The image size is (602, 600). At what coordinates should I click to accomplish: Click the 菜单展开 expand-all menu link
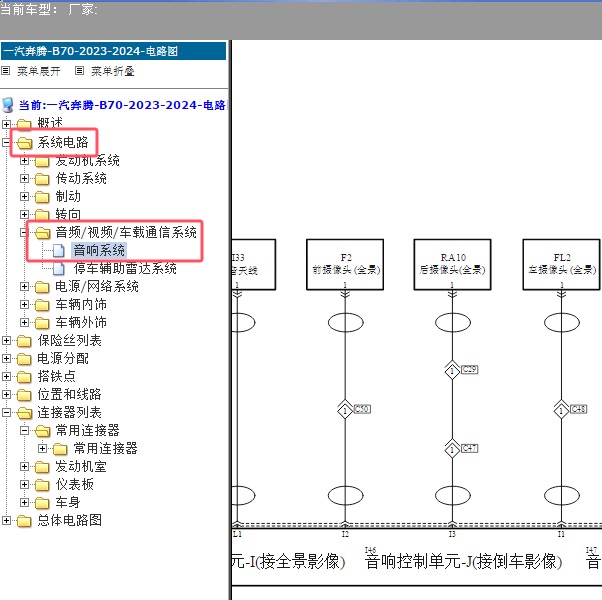(39, 71)
